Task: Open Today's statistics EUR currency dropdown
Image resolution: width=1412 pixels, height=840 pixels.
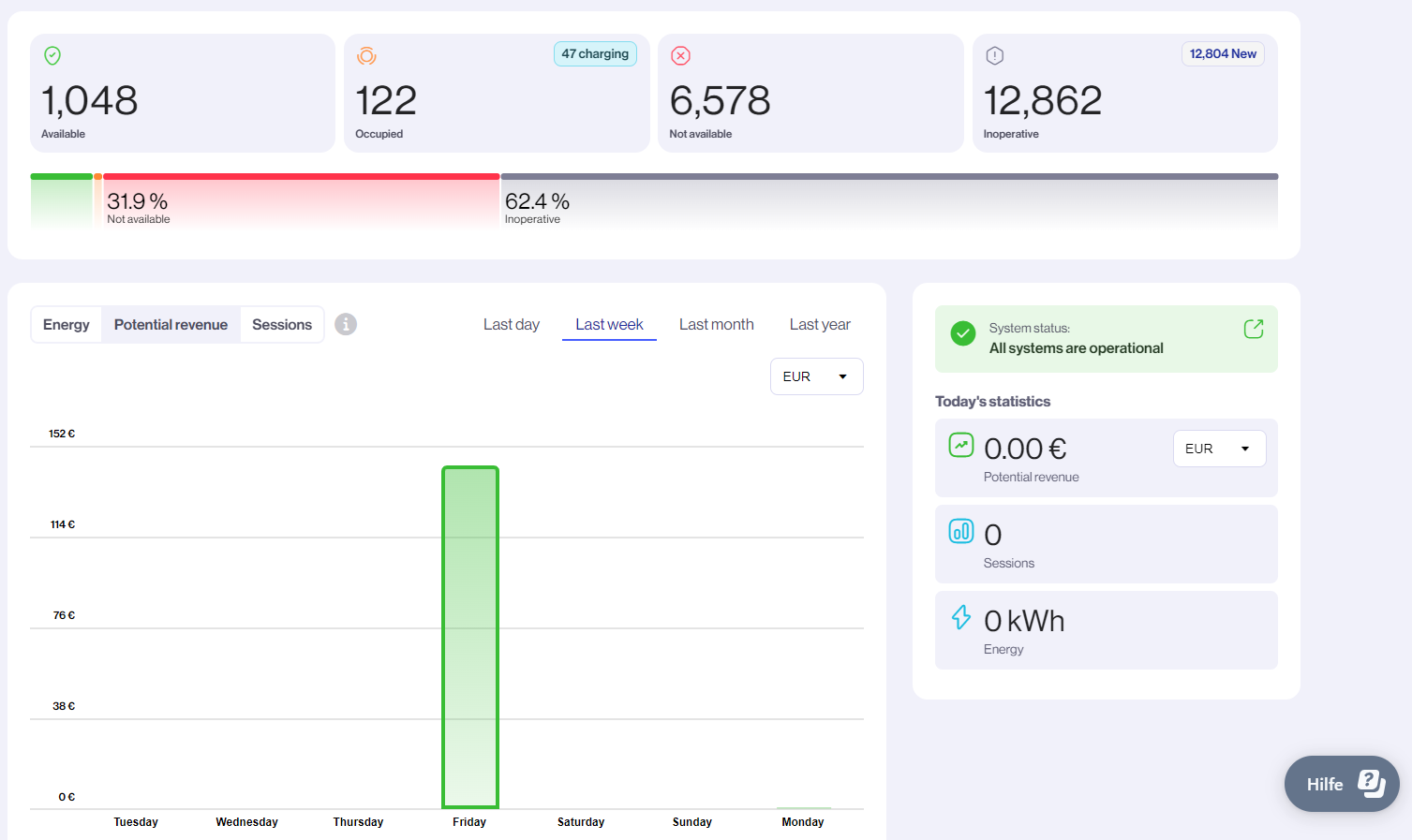Action: [1220, 449]
